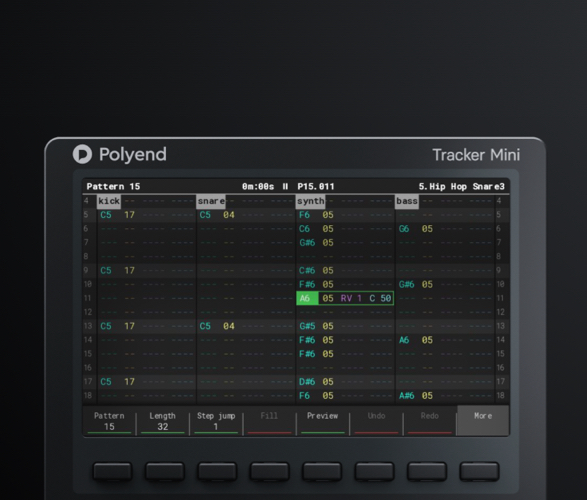Push the hardware button under Length

point(165,471)
